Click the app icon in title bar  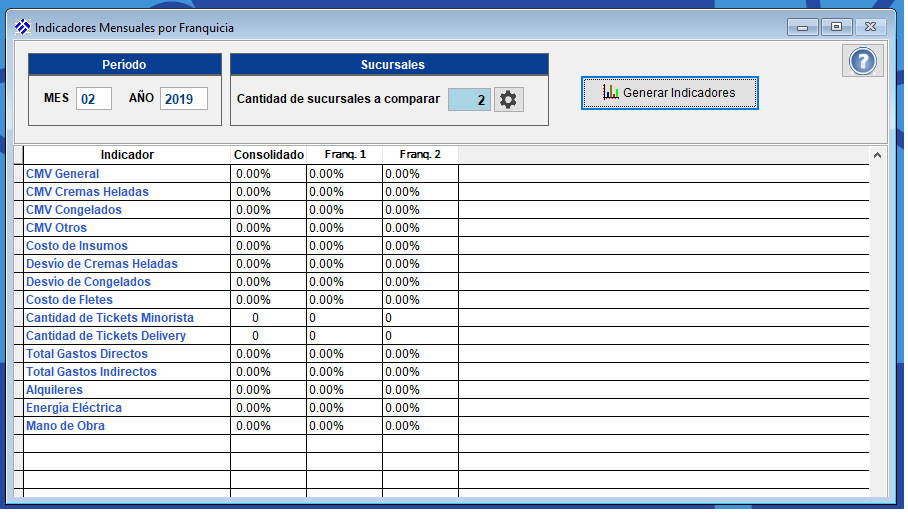coord(22,27)
